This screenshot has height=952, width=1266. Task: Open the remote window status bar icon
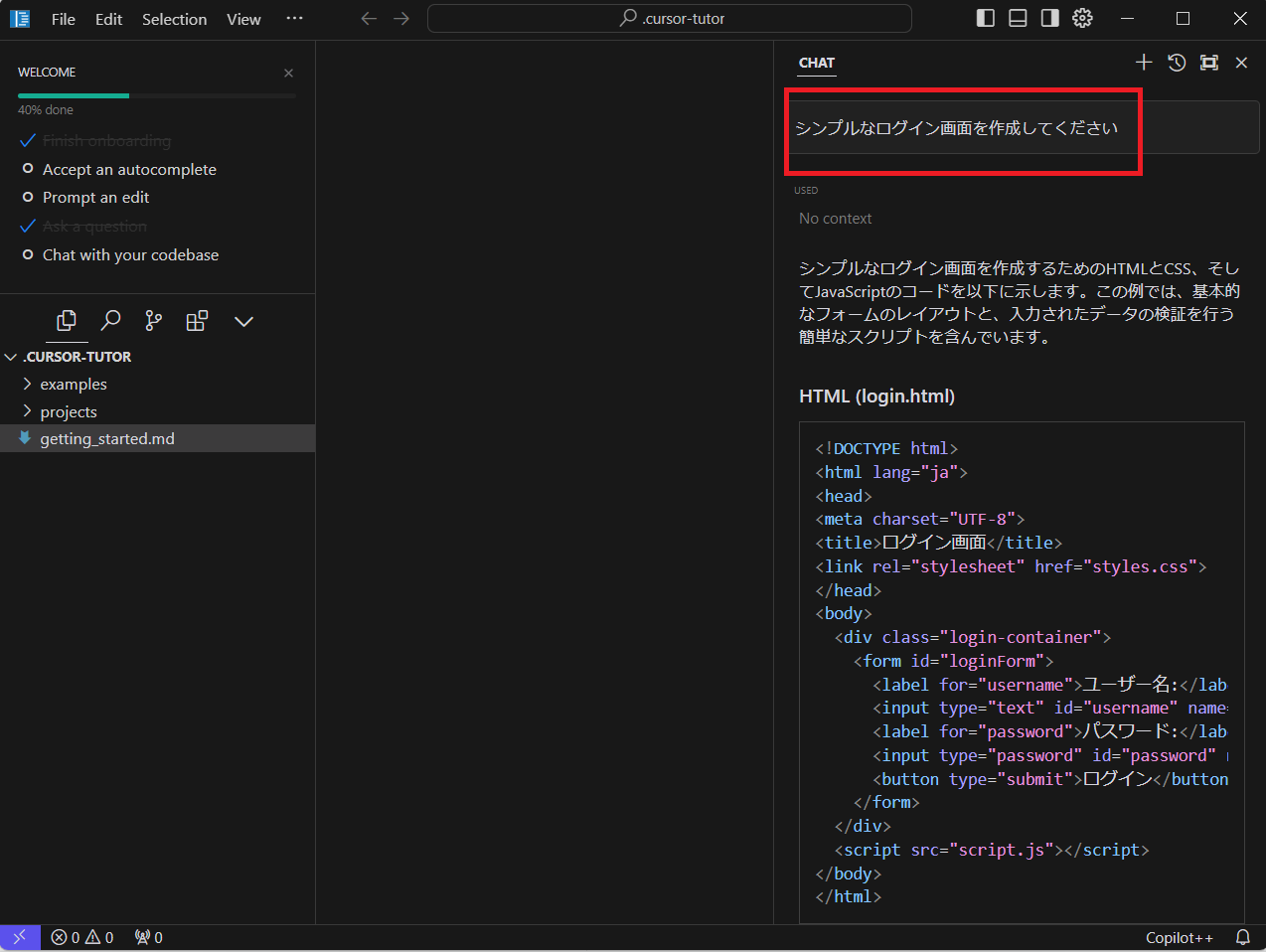[x=20, y=937]
